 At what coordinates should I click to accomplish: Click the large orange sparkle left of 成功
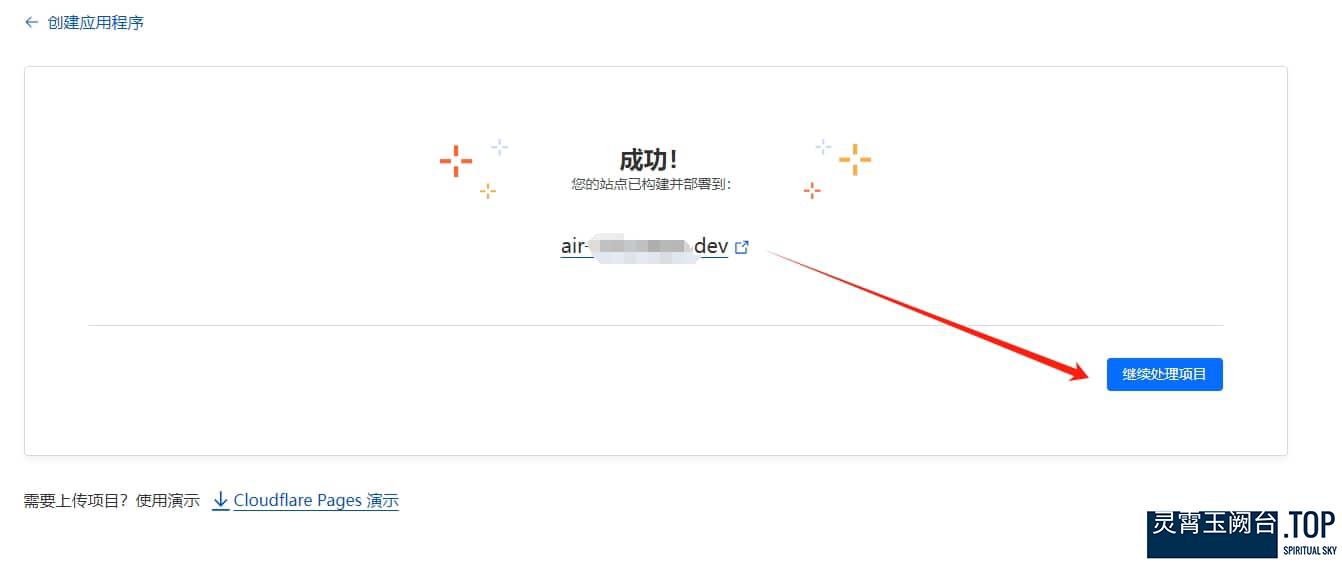pyautogui.click(x=456, y=161)
